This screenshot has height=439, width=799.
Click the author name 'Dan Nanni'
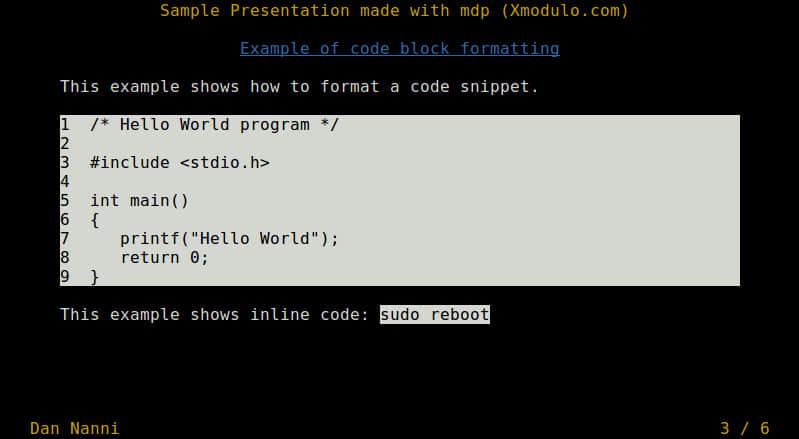pyautogui.click(x=75, y=429)
